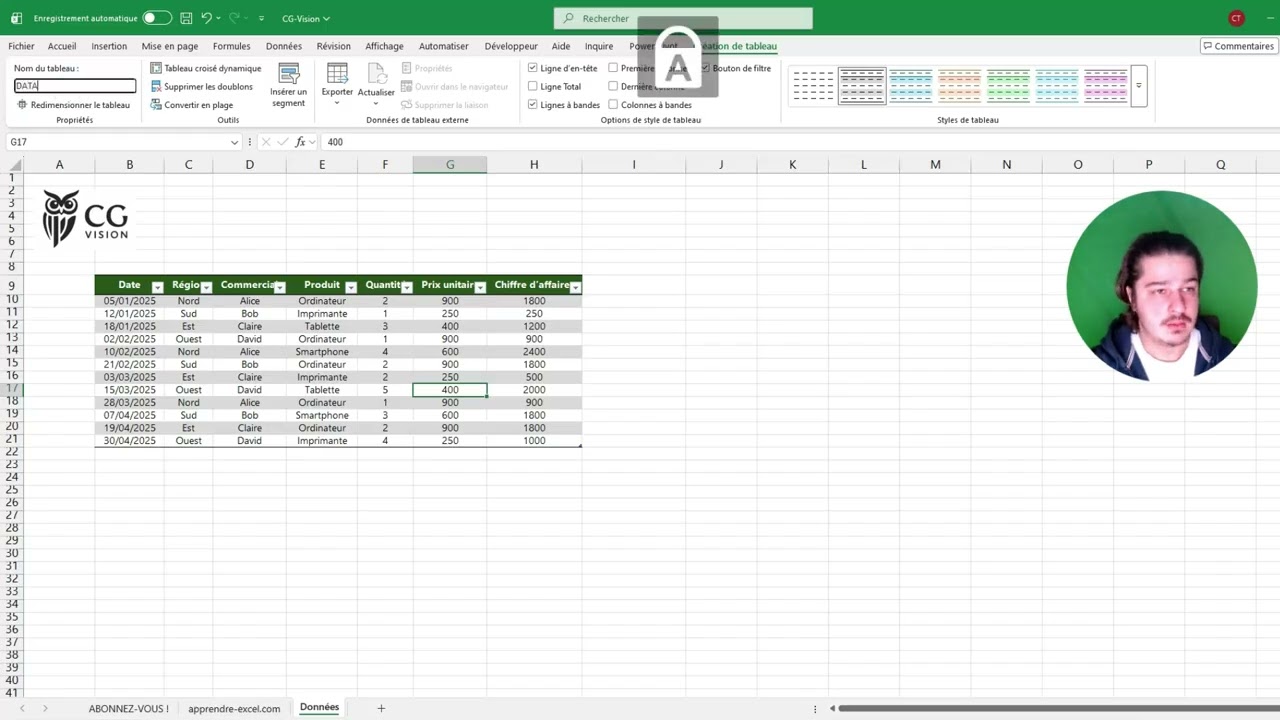Click the insert function fx icon
The height and width of the screenshot is (720, 1280).
coord(300,142)
